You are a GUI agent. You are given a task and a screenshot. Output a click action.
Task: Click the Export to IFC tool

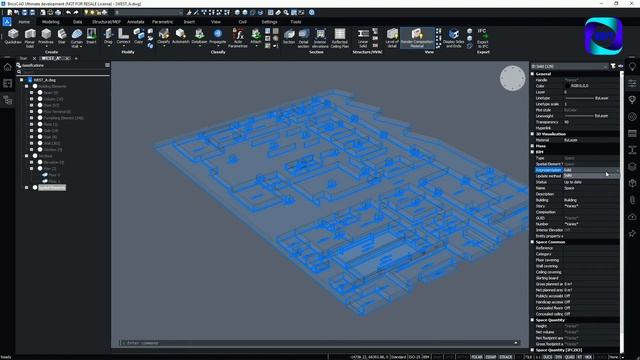[482, 38]
